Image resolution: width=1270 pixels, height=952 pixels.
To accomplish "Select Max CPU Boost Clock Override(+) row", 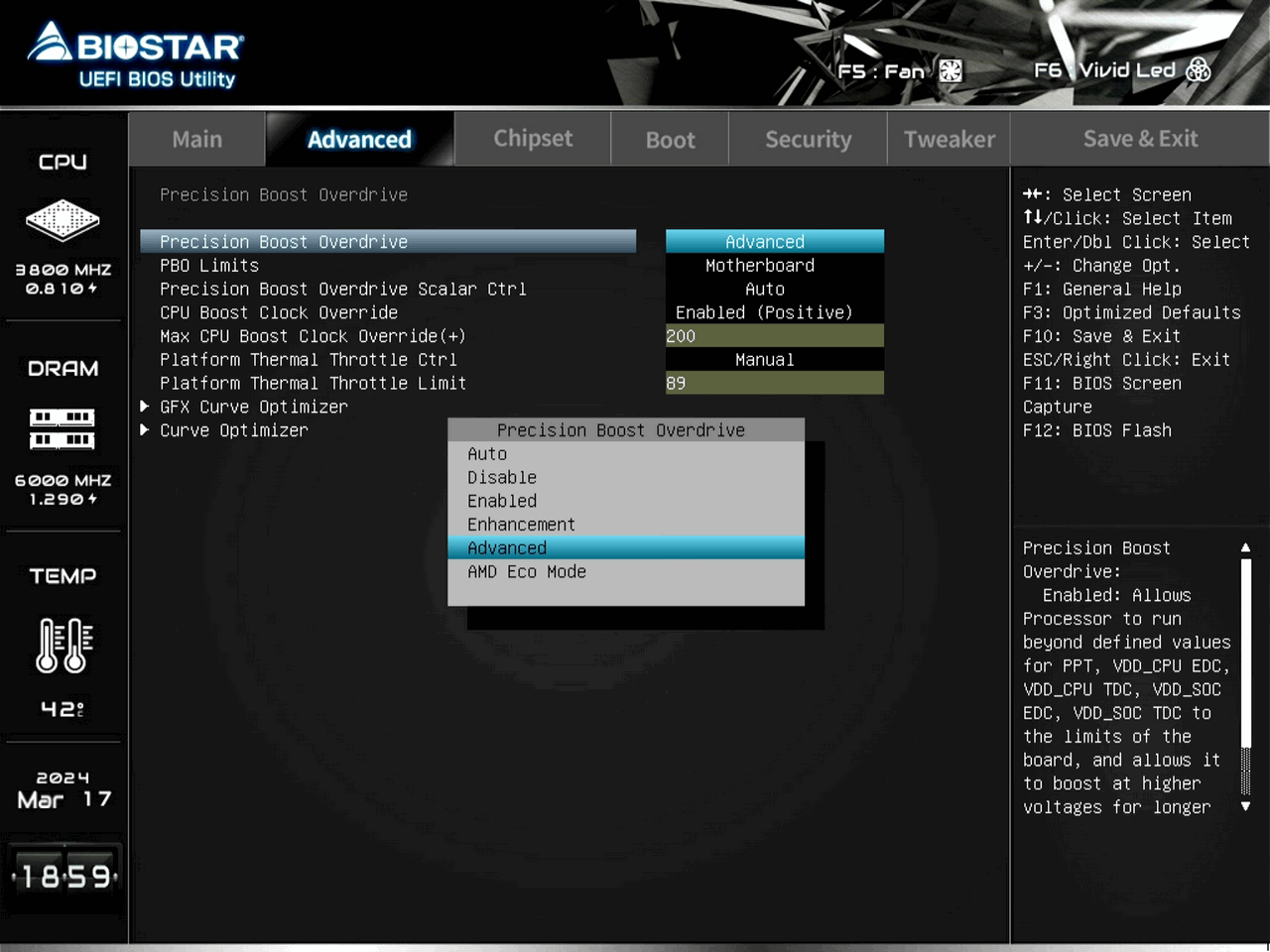I will tap(313, 336).
